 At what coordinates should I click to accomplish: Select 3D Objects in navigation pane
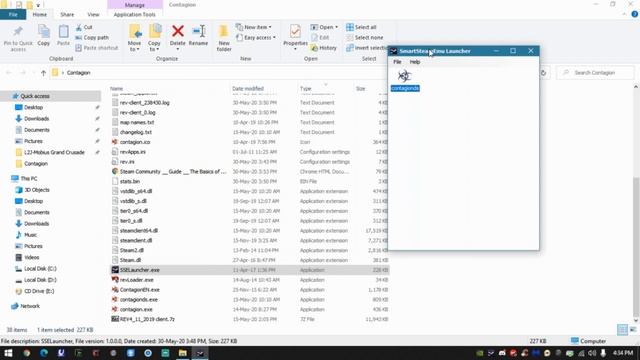pyautogui.click(x=37, y=190)
